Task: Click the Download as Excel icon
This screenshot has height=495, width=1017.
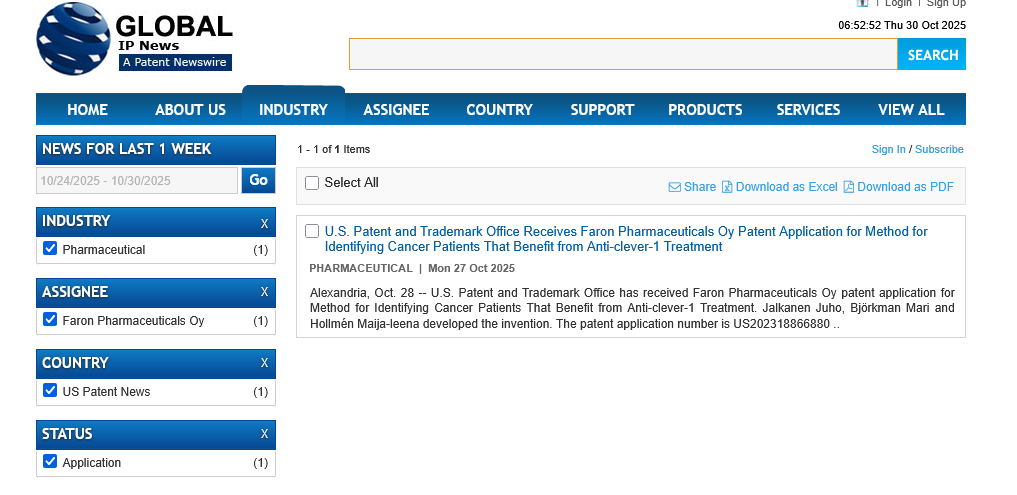Action: [x=727, y=187]
